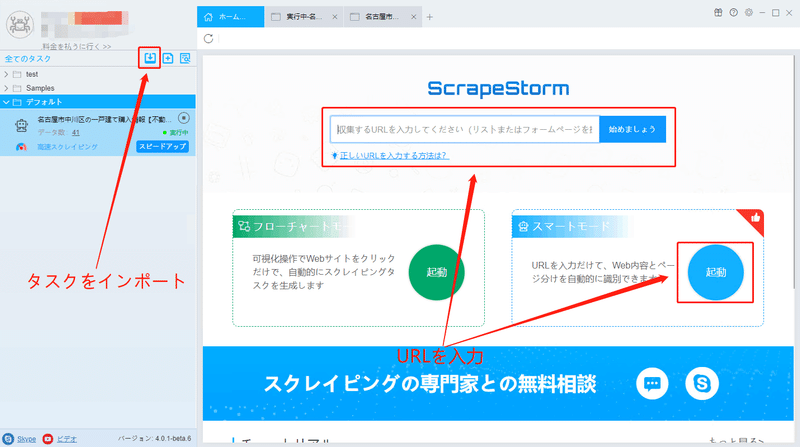Image resolution: width=800 pixels, height=447 pixels.
Task: Click the page refresh icon
Action: pos(208,38)
